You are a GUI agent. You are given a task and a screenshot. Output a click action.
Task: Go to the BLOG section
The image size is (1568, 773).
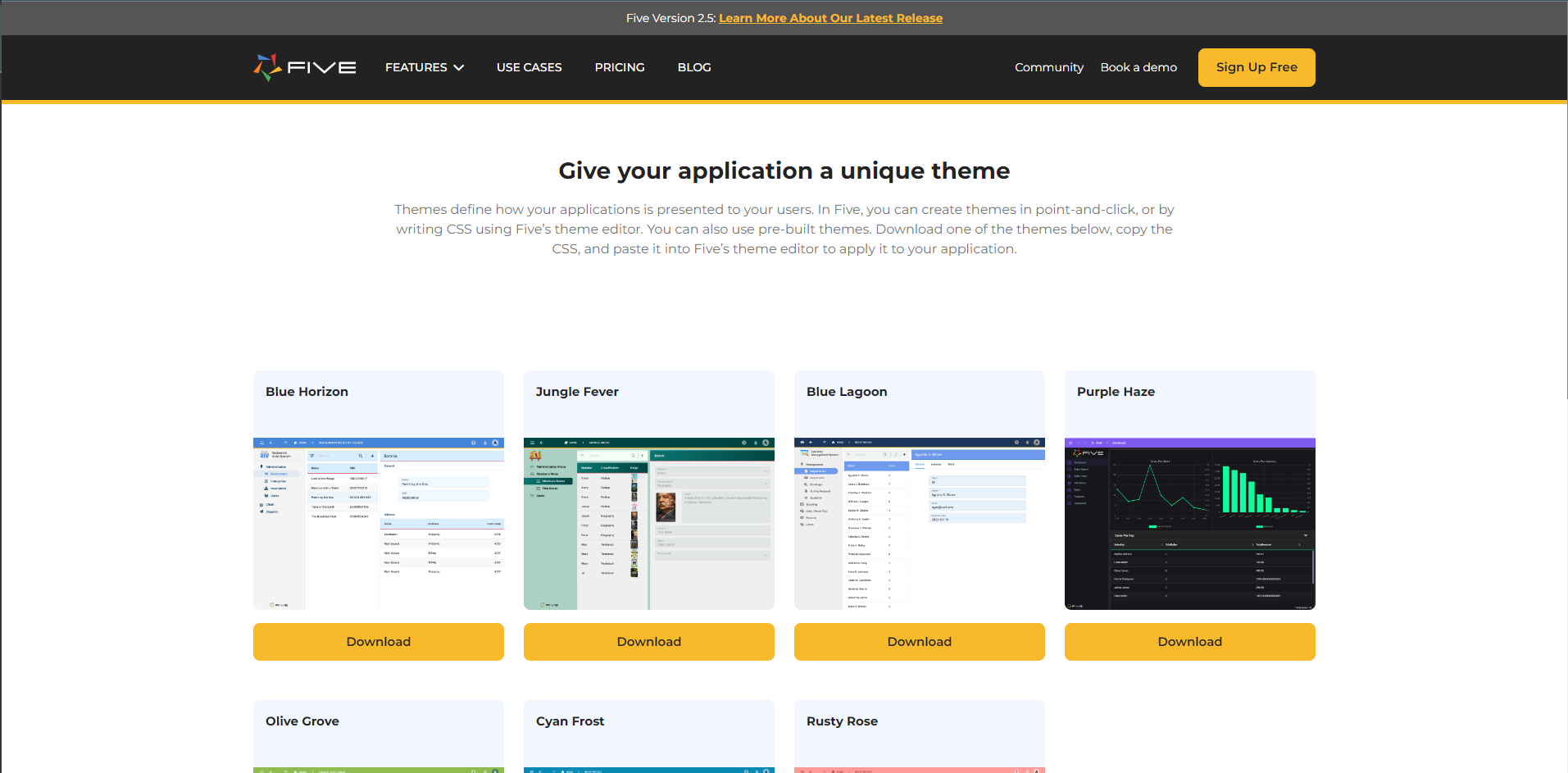click(693, 67)
